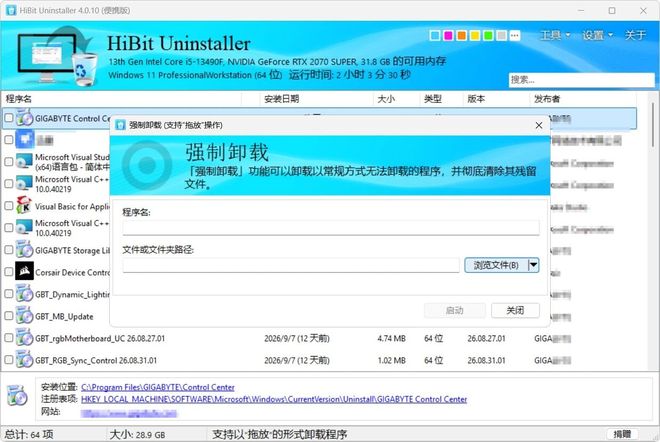Viewport: 660px width, 442px height.
Task: Select the orange theme color swatch
Action: coord(461,36)
